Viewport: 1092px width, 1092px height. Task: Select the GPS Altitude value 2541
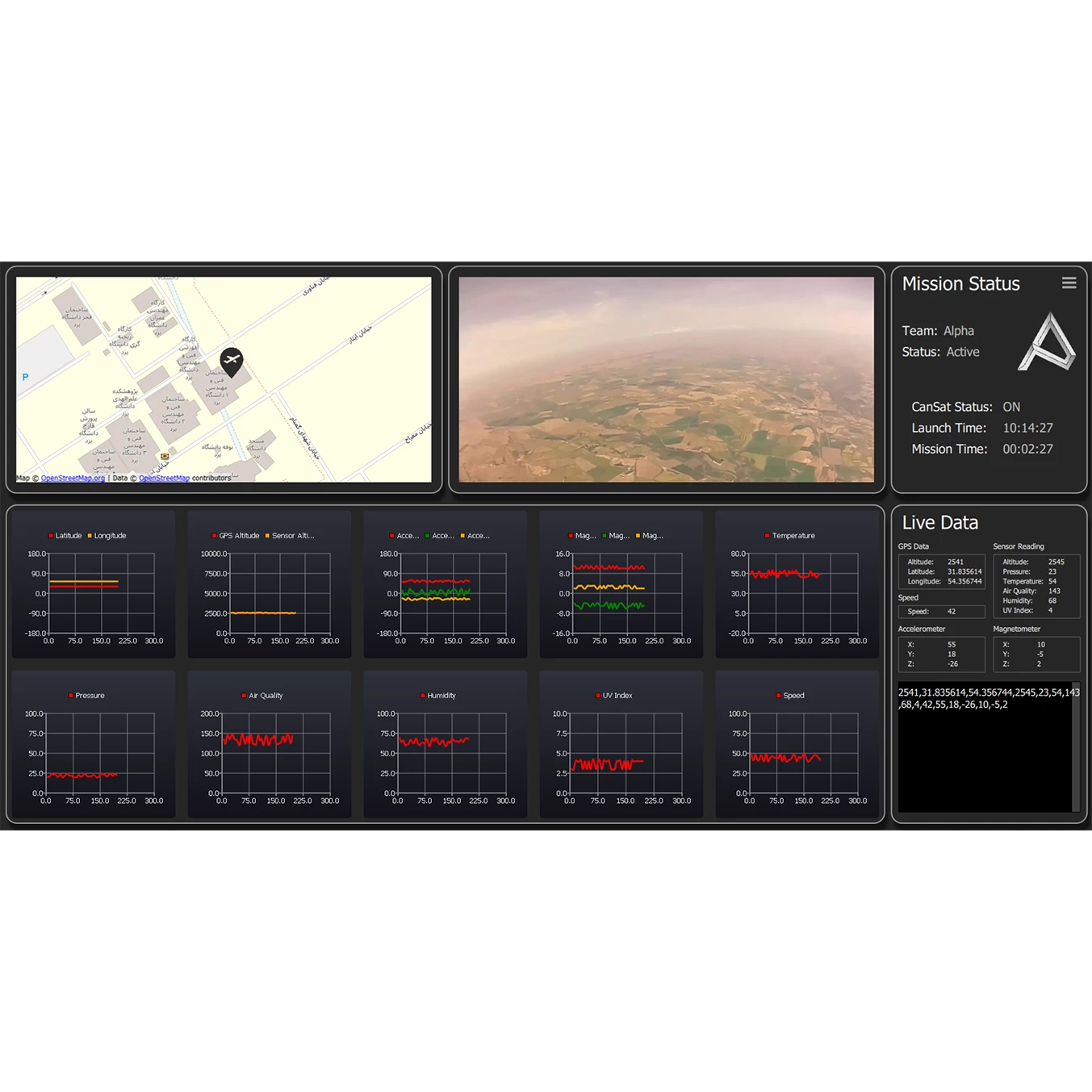956,562
